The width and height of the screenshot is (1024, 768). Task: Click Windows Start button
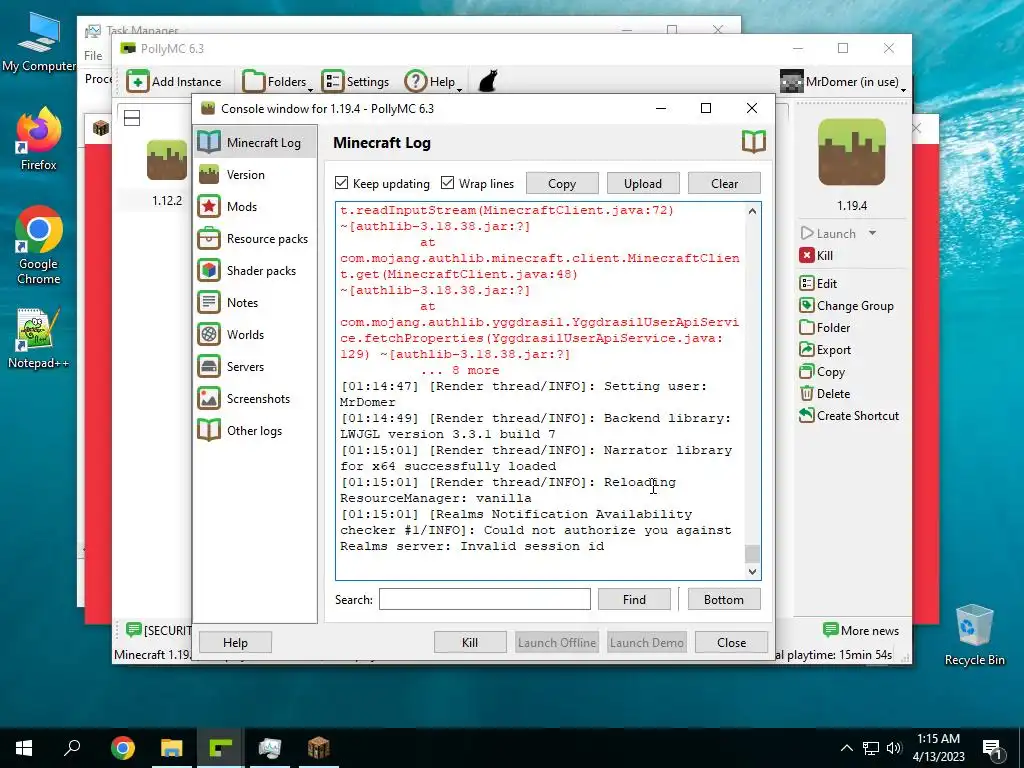point(24,748)
